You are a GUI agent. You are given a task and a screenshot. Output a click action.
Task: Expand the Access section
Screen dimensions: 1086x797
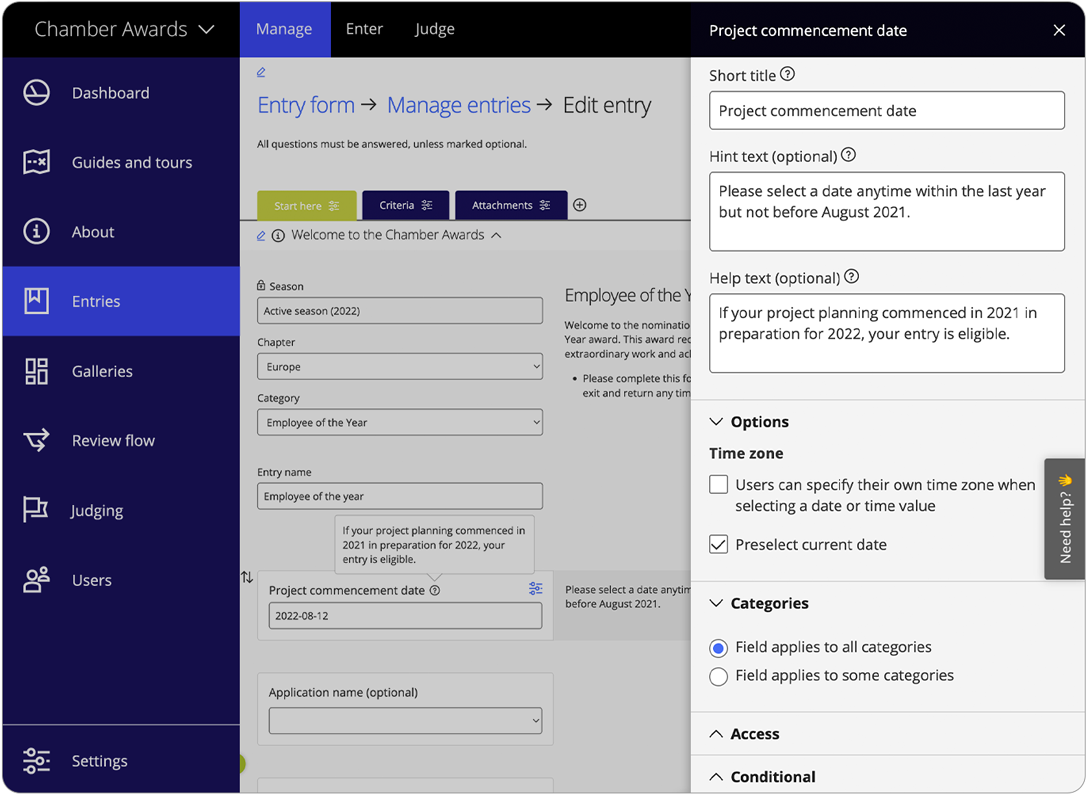tap(716, 733)
